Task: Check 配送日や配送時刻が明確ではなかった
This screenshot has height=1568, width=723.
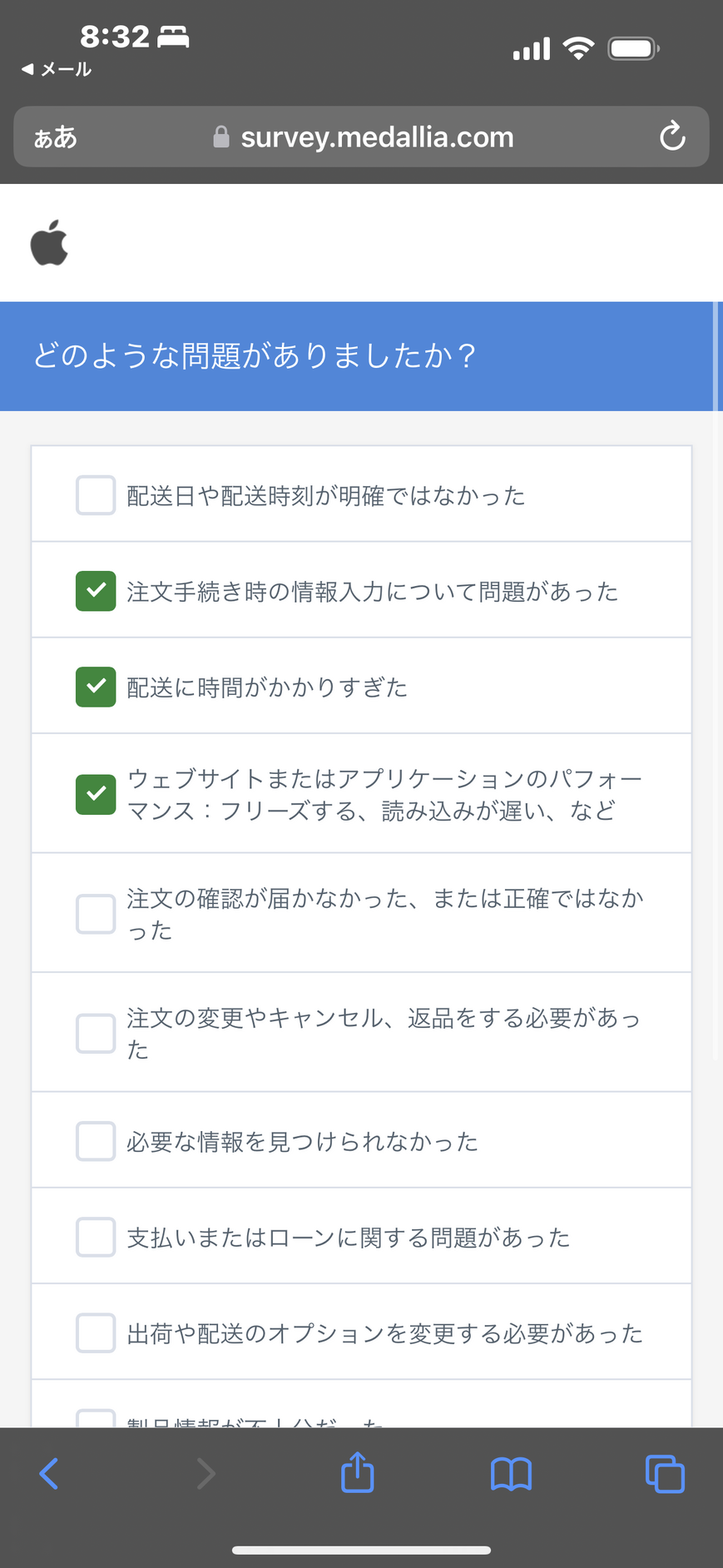Action: (x=96, y=495)
